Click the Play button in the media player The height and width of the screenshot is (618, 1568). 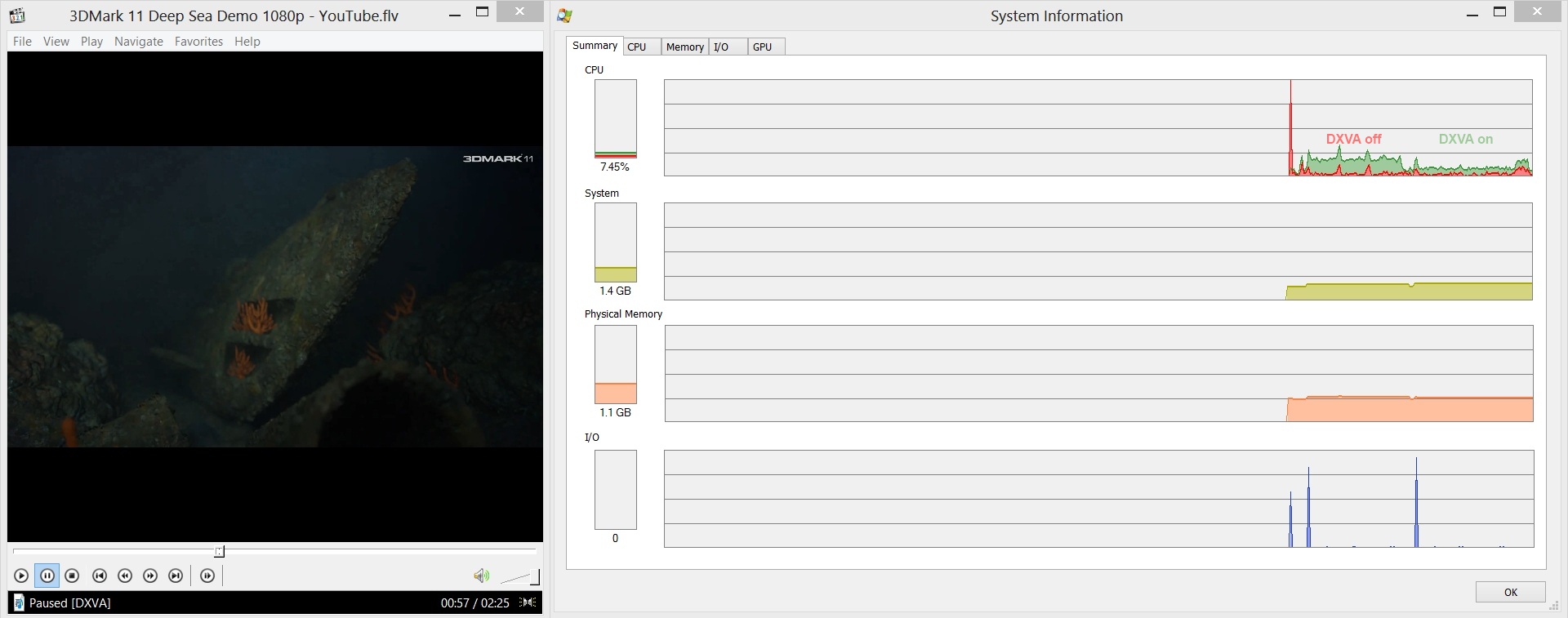click(x=21, y=576)
